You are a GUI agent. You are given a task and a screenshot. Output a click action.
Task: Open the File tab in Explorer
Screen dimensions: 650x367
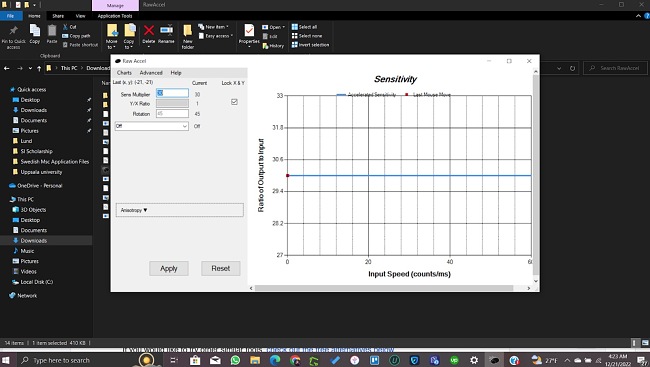coord(10,16)
